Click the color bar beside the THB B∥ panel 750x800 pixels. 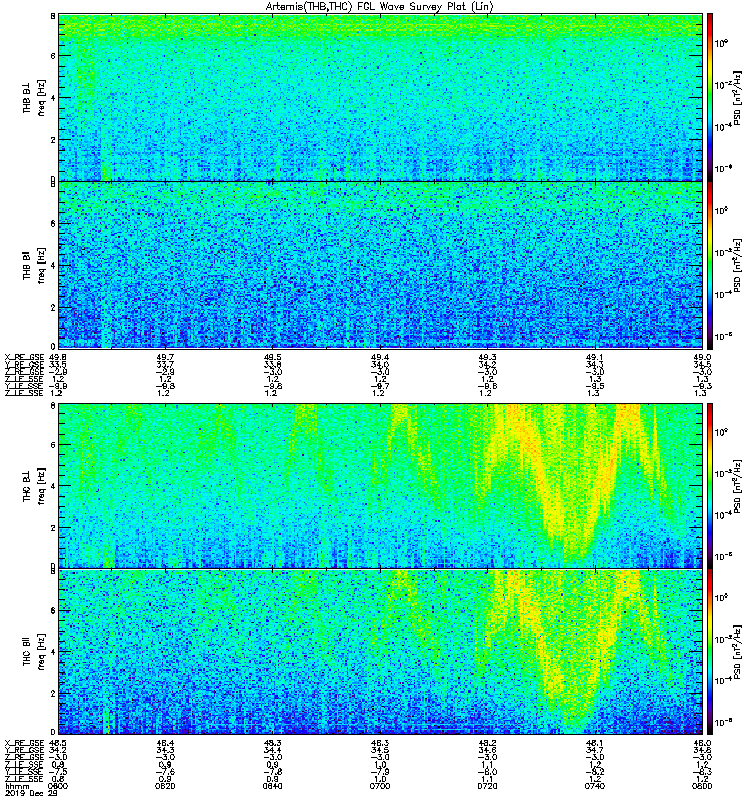(x=710, y=265)
